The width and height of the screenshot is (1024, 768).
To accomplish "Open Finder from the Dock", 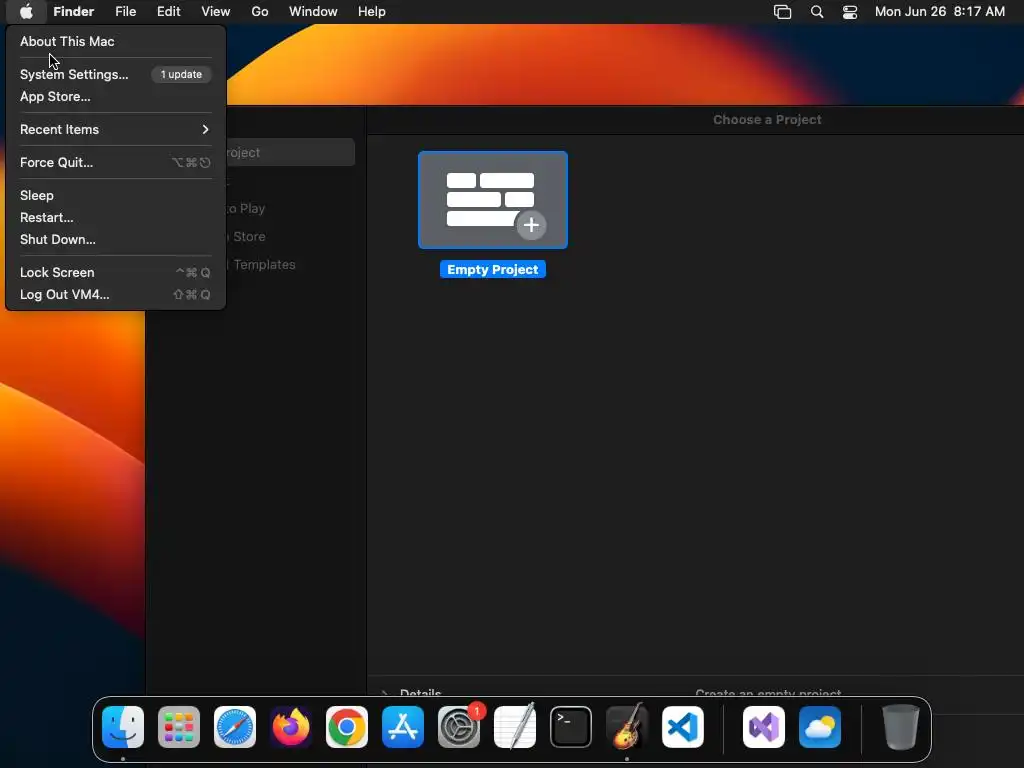I will pyautogui.click(x=123, y=727).
